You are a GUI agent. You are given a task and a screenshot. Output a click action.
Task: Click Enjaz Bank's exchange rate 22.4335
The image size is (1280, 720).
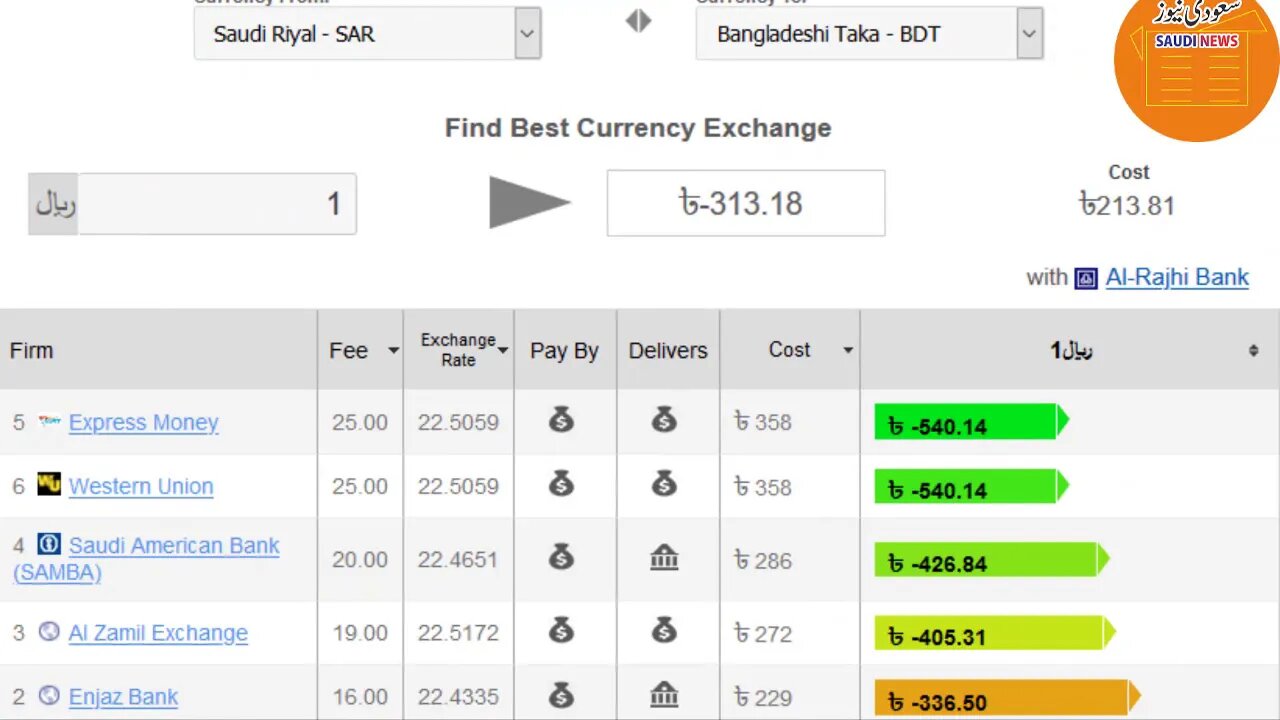pos(458,697)
